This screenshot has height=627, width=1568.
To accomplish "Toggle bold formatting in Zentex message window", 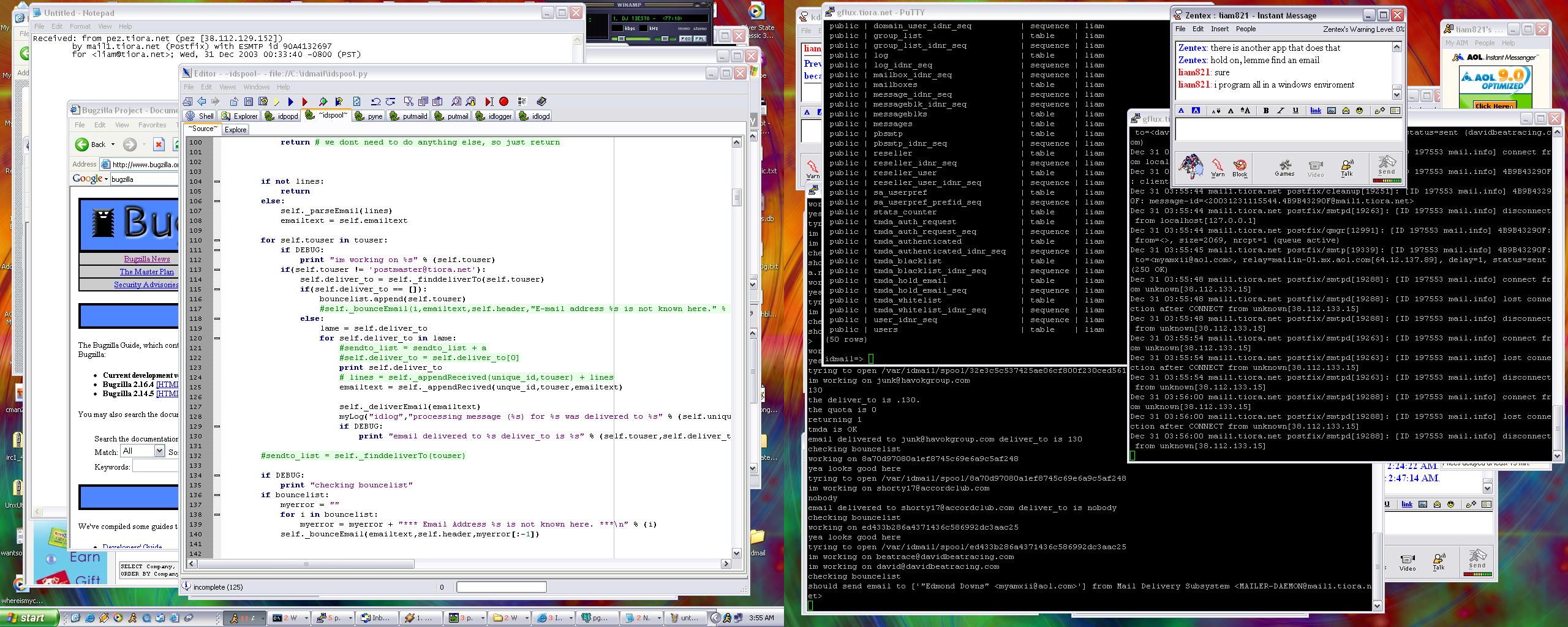I will tap(1266, 111).
